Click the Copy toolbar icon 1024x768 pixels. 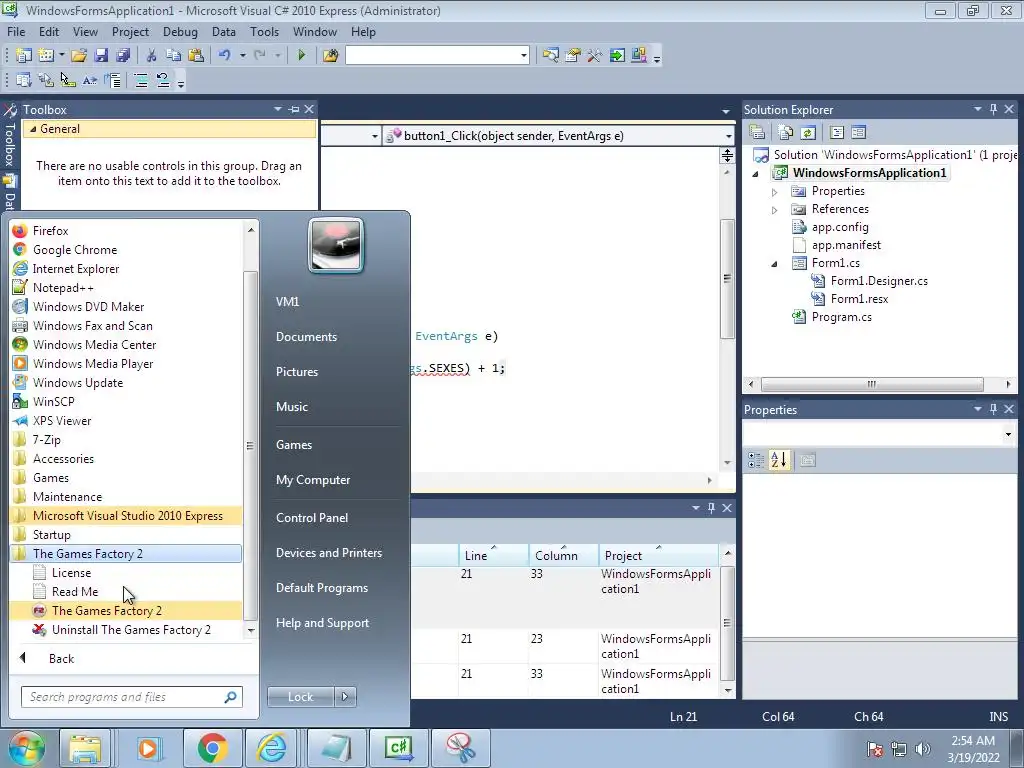(173, 56)
